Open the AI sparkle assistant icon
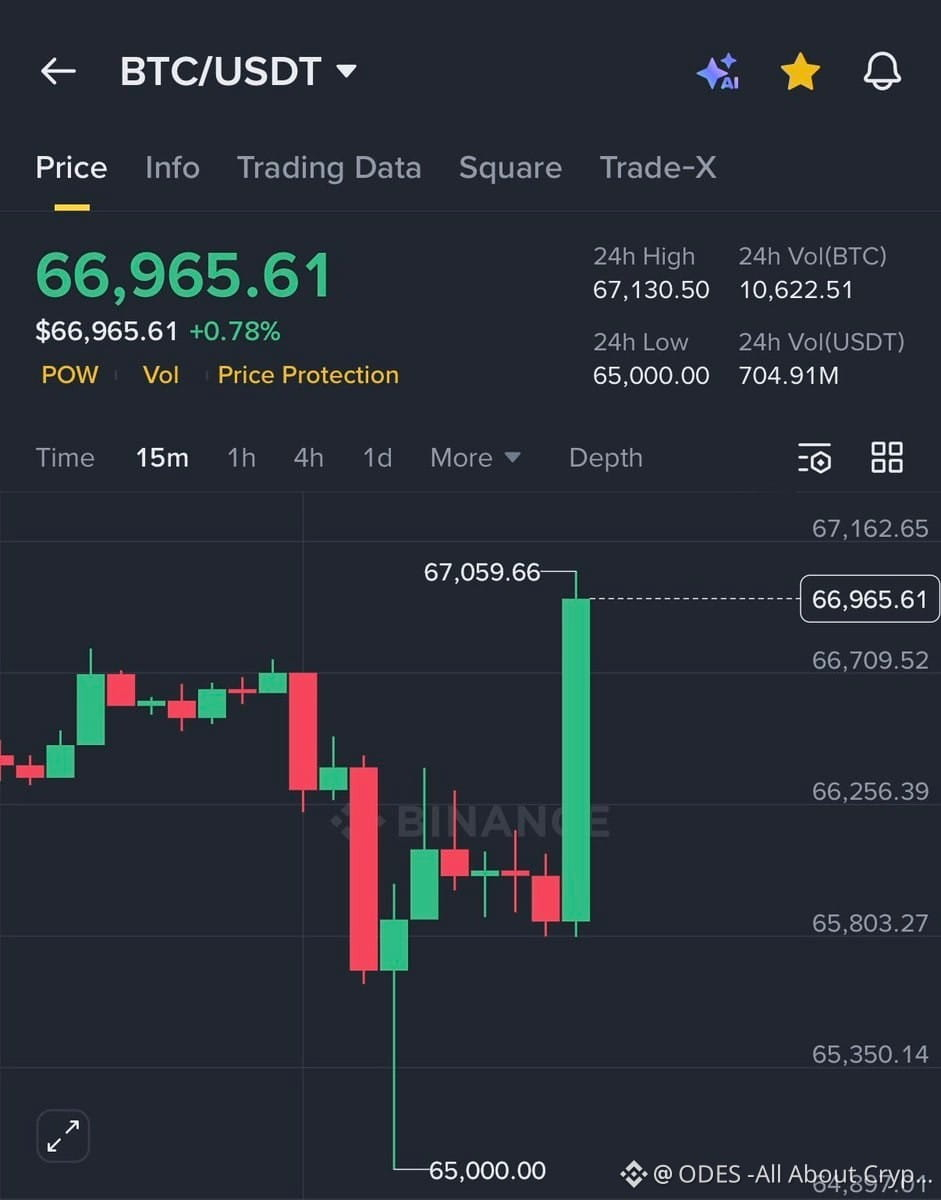 (x=718, y=72)
